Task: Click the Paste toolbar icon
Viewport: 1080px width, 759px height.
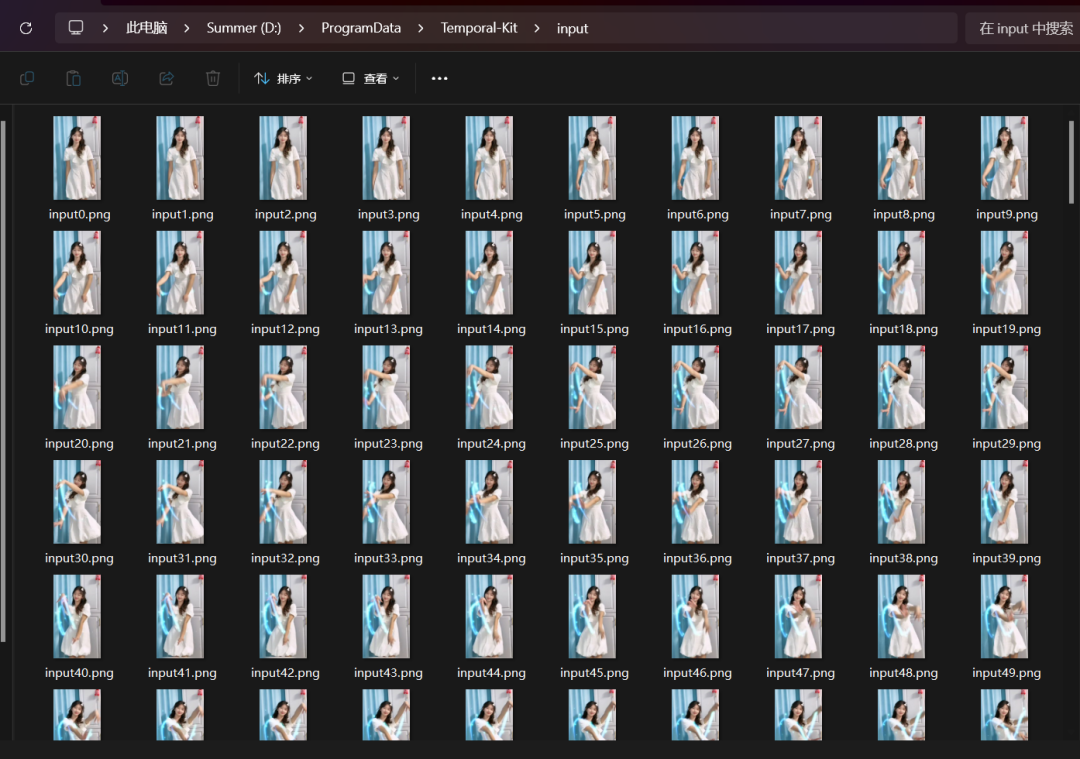Action: tap(74, 79)
